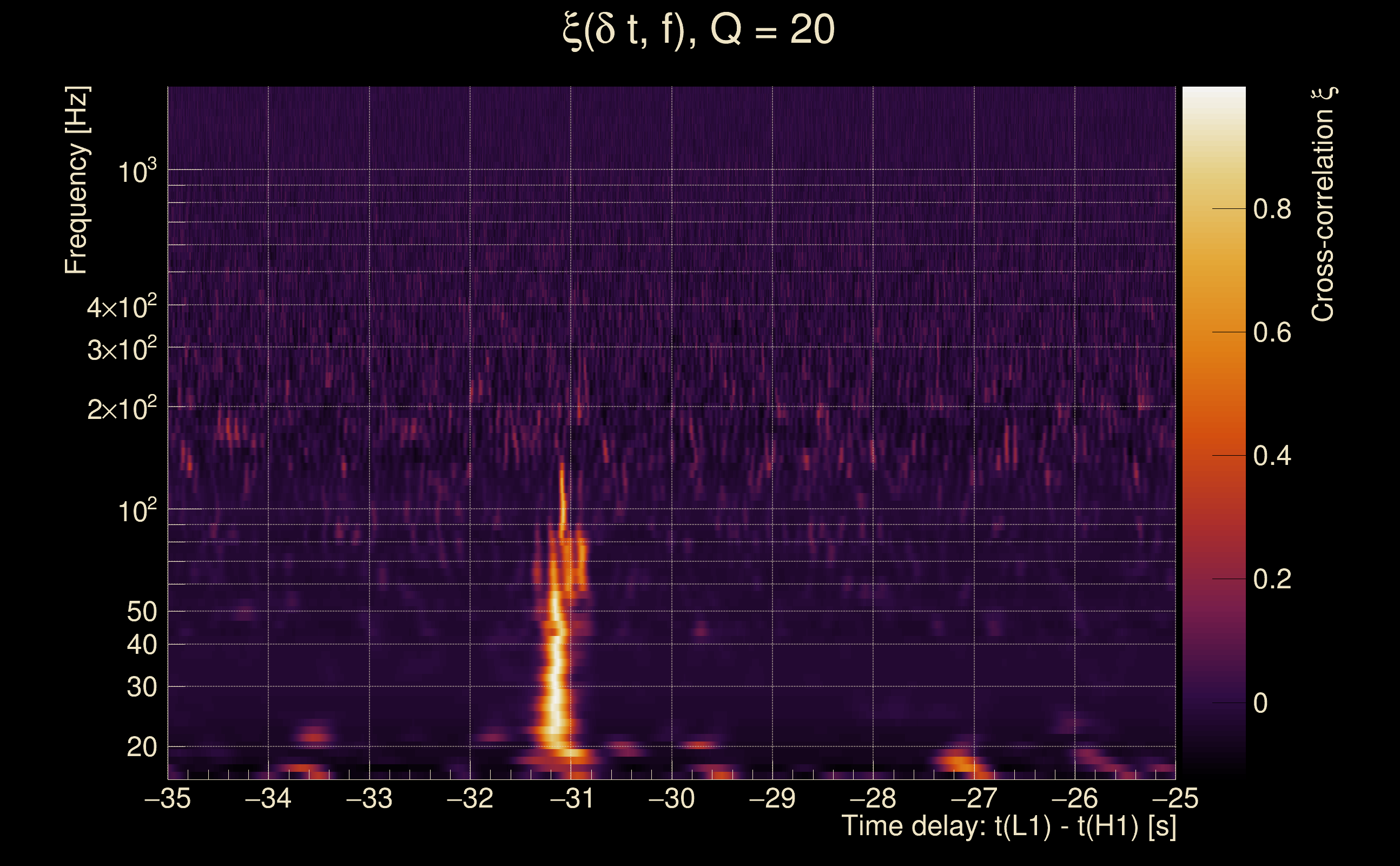
Task: Click the 20 tick label on the frequency axis
Action: point(141,747)
